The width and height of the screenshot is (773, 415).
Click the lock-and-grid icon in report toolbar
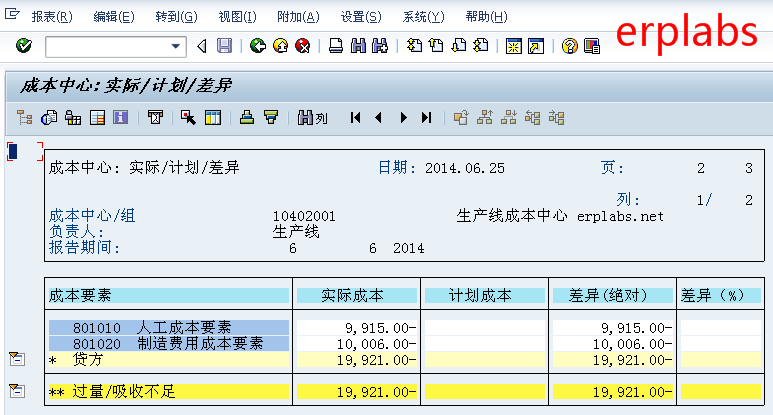73,118
